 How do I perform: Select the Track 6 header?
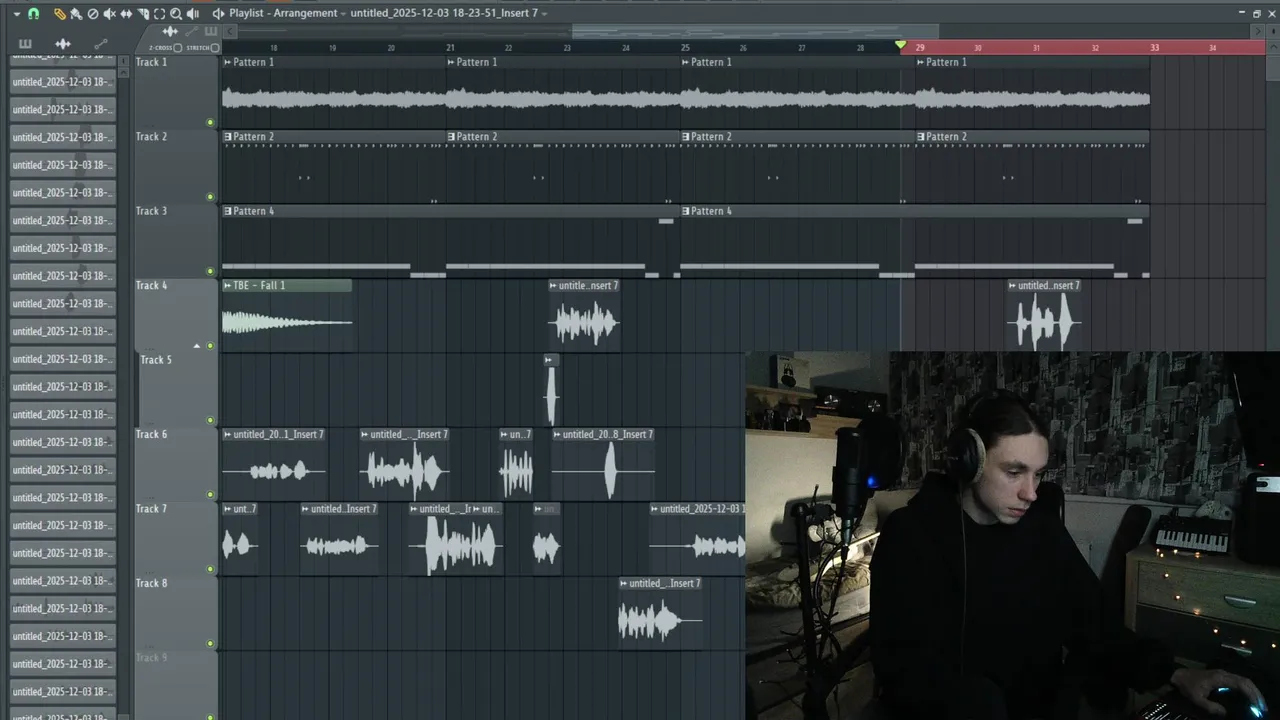[176, 464]
